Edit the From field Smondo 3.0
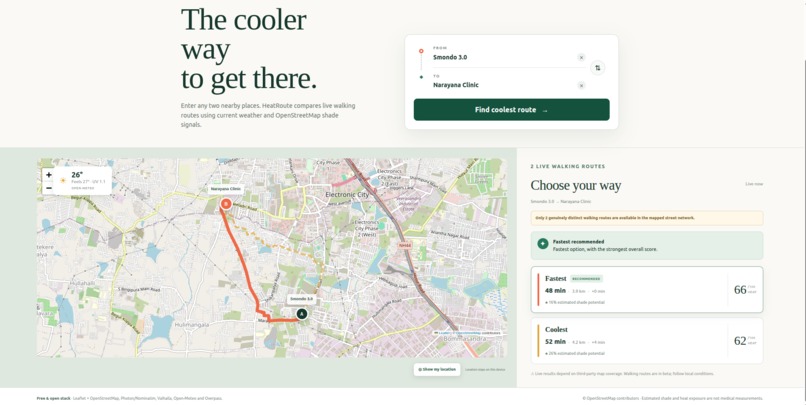 click(x=502, y=58)
